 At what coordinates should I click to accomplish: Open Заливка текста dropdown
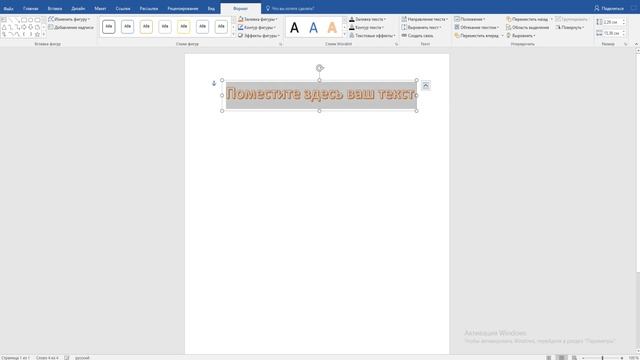[367, 19]
